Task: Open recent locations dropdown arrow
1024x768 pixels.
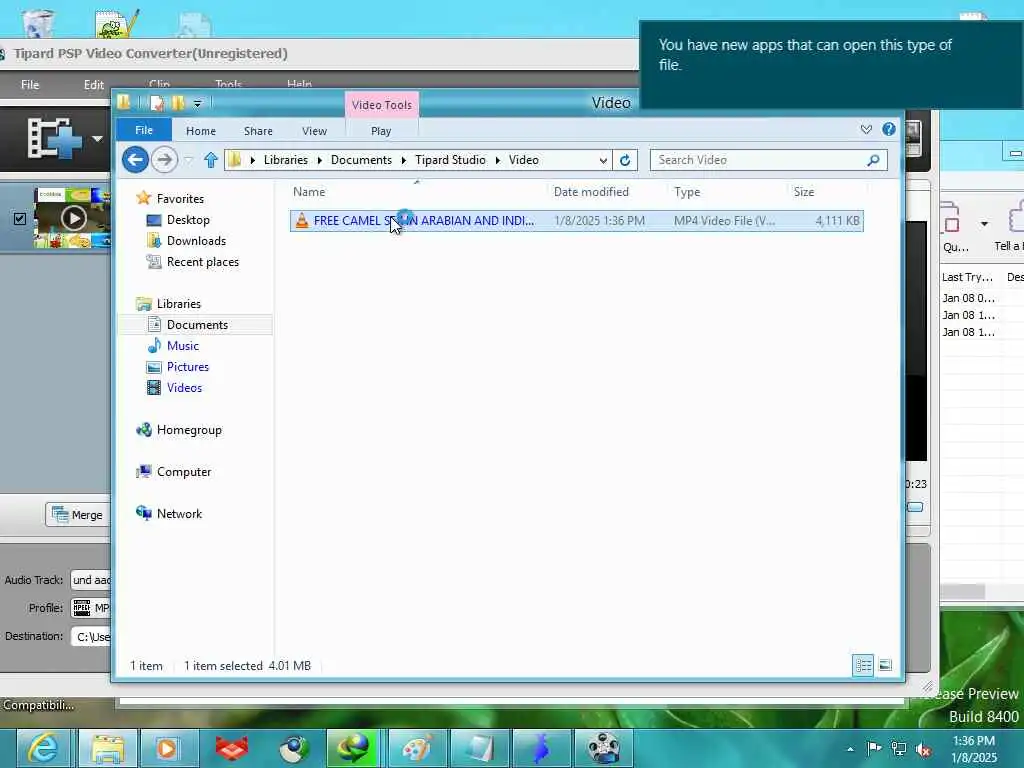Action: (189, 160)
